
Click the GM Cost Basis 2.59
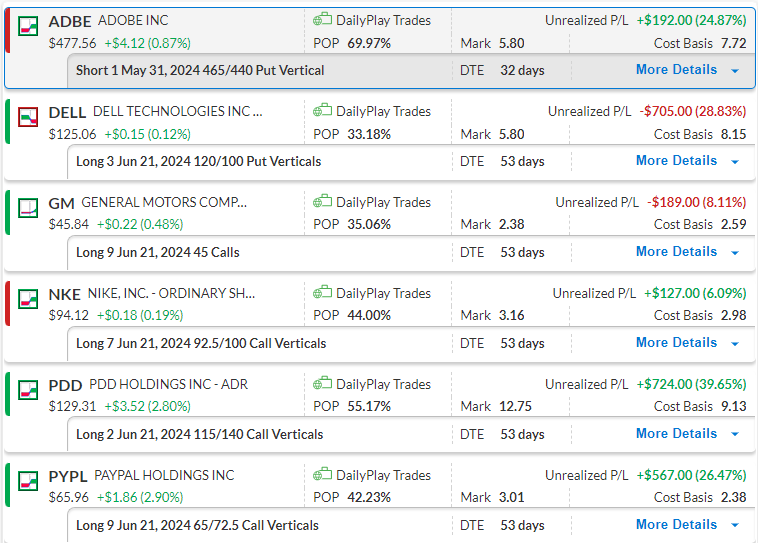point(734,224)
